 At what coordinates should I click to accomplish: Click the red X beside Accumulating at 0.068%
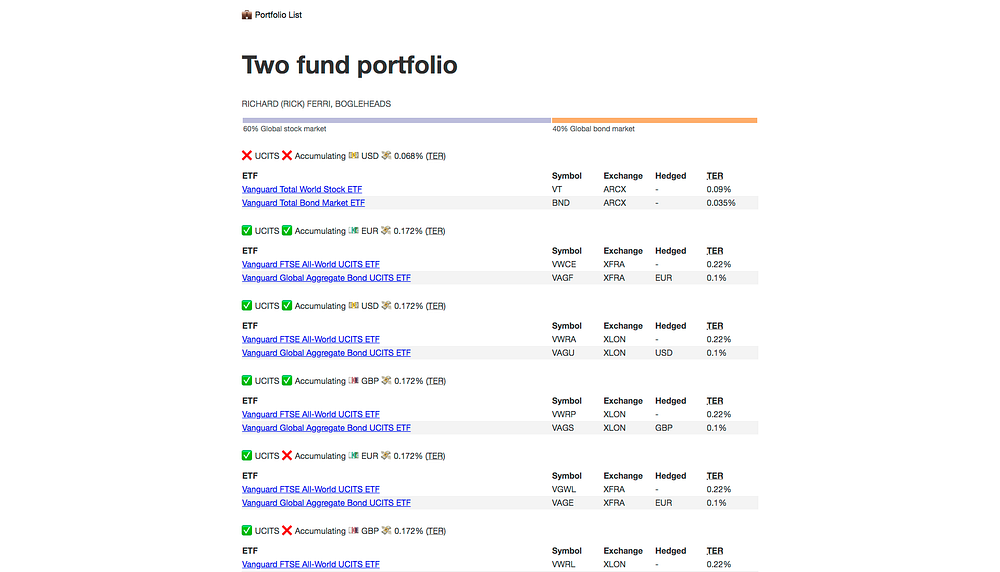[x=287, y=156]
